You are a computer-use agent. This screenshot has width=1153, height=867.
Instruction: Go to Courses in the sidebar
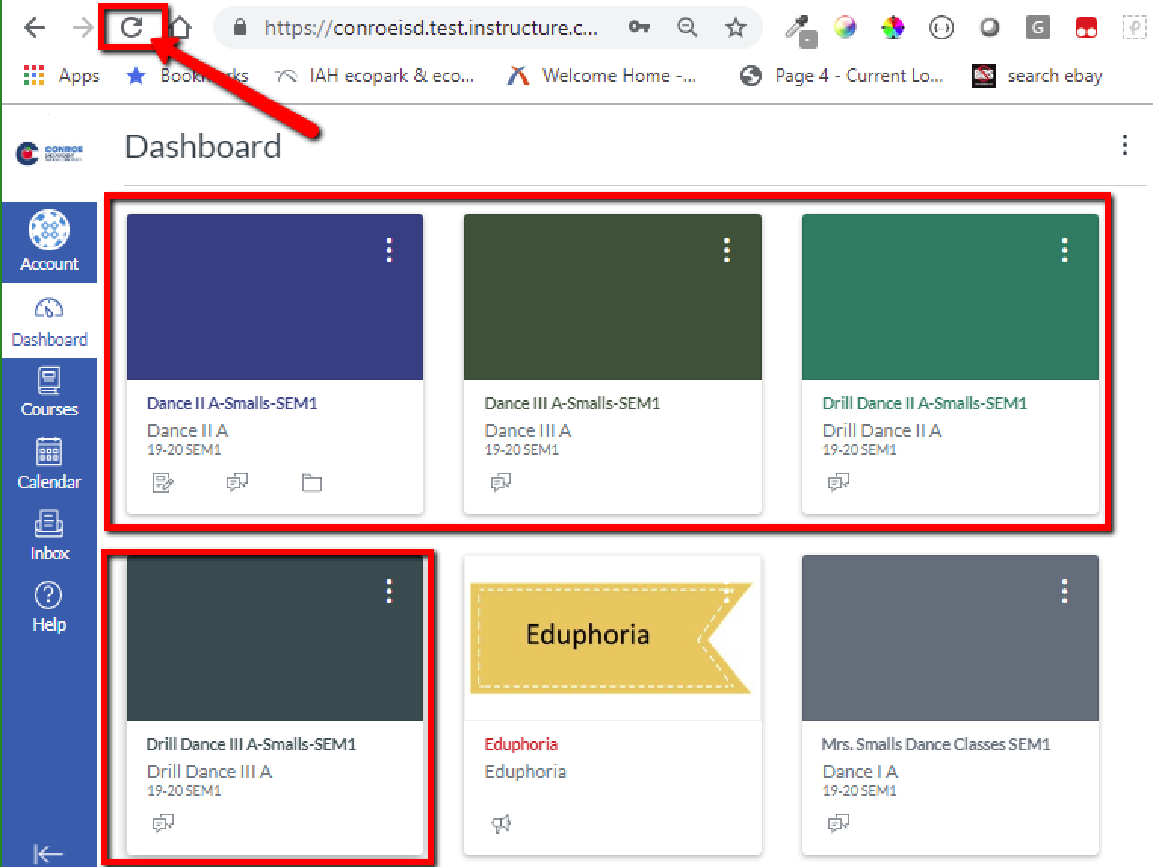click(49, 392)
